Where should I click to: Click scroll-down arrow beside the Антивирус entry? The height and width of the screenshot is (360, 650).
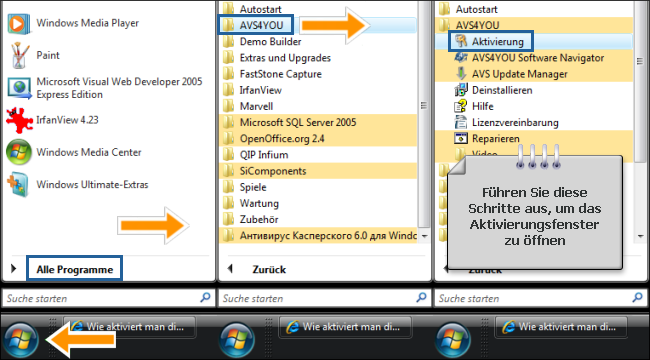[x=424, y=236]
